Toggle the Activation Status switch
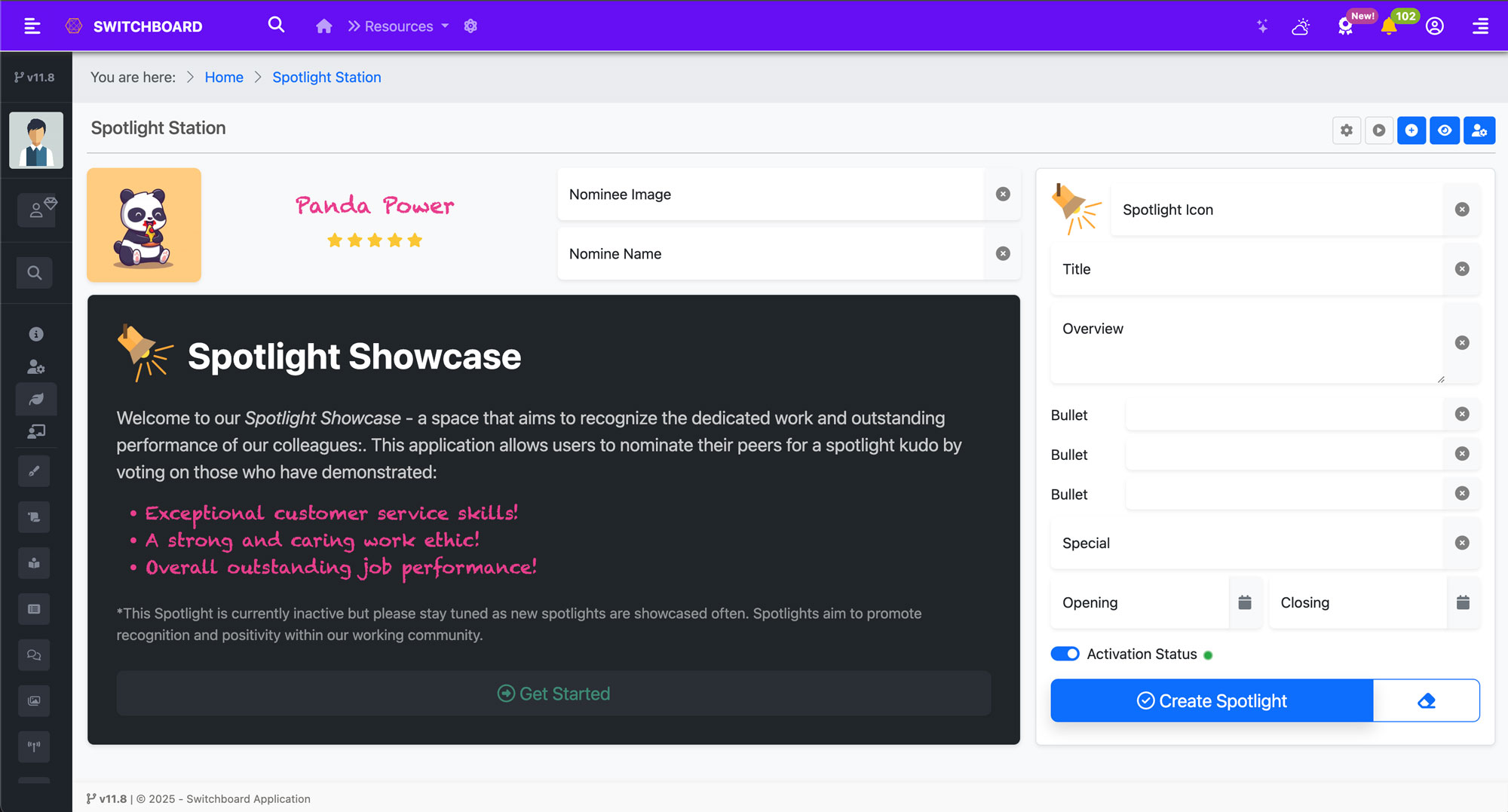 pyautogui.click(x=1065, y=654)
